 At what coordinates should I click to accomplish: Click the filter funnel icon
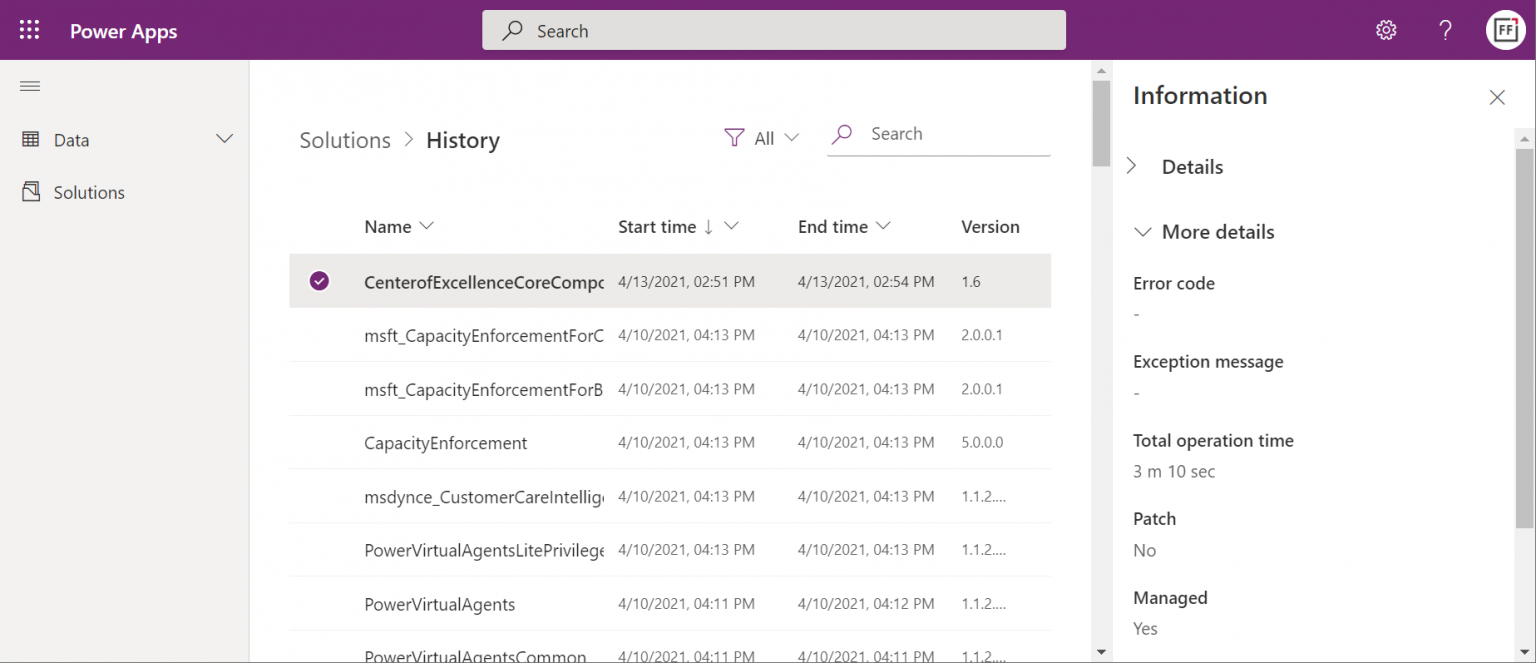tap(734, 137)
